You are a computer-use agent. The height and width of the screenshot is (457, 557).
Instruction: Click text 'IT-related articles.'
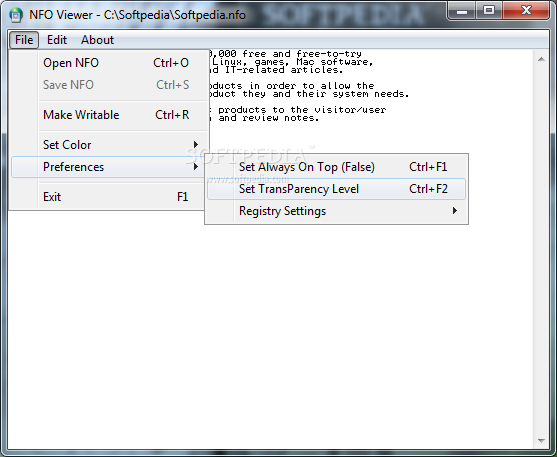pyautogui.click(x=284, y=70)
